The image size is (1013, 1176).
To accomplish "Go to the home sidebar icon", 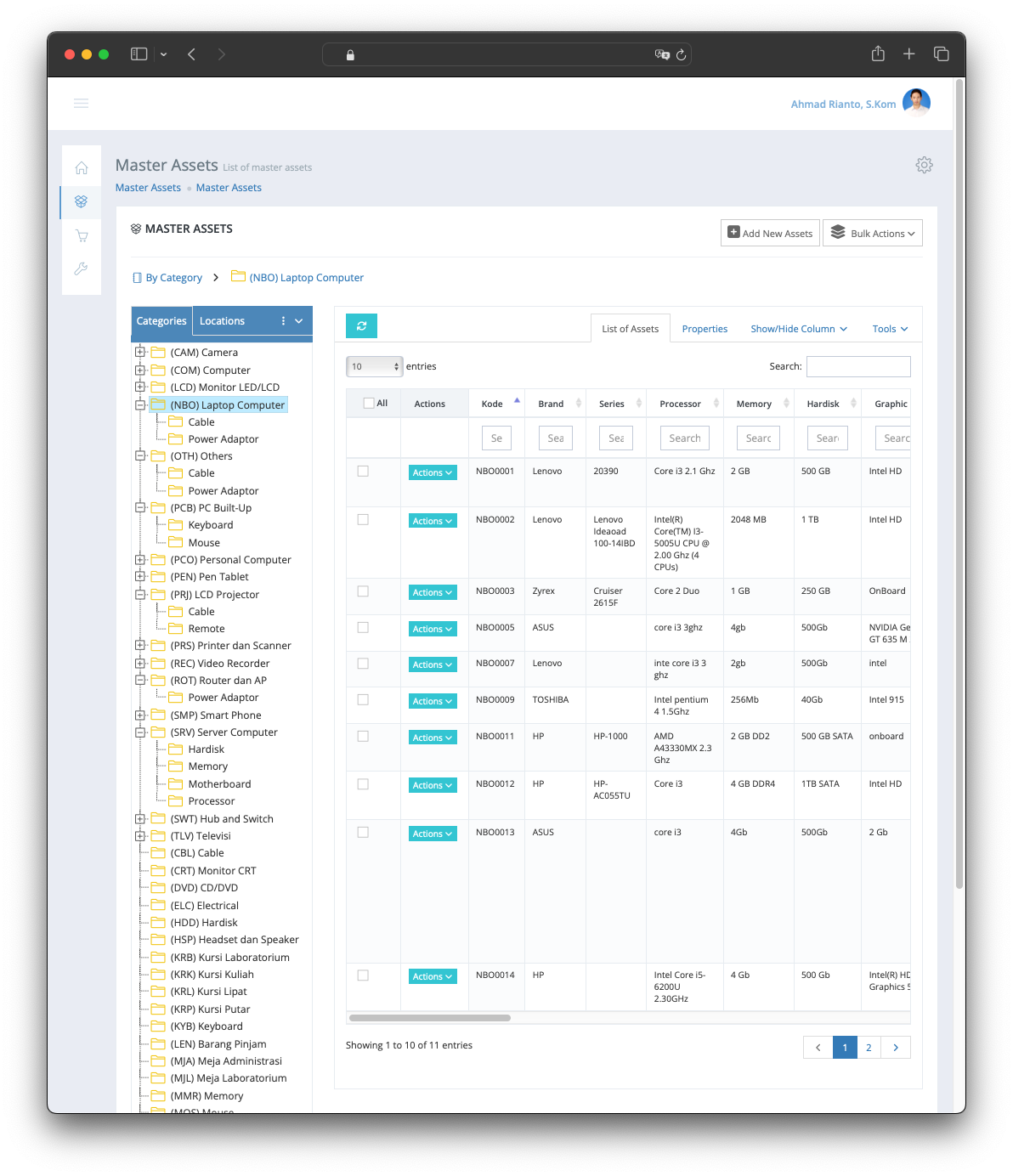I will tap(82, 168).
